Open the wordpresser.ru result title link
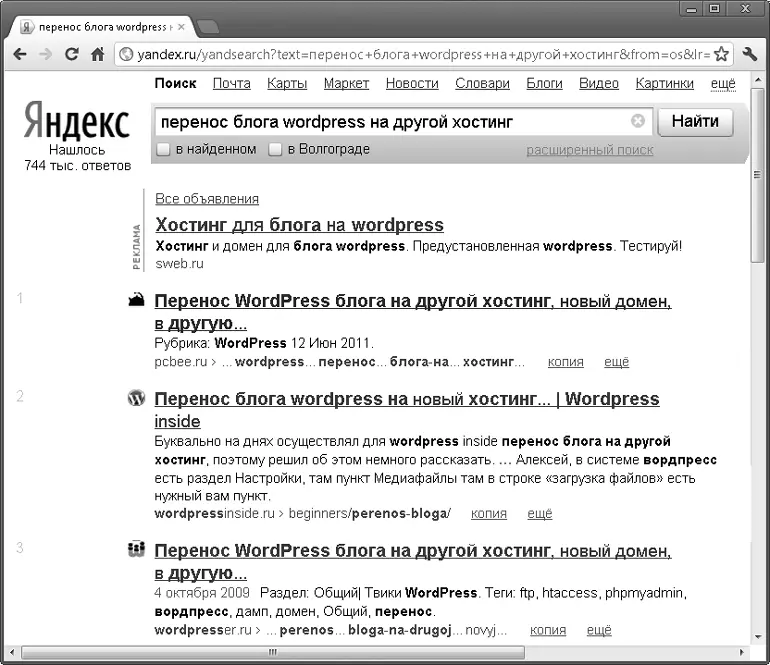The image size is (770, 665). tap(412, 561)
